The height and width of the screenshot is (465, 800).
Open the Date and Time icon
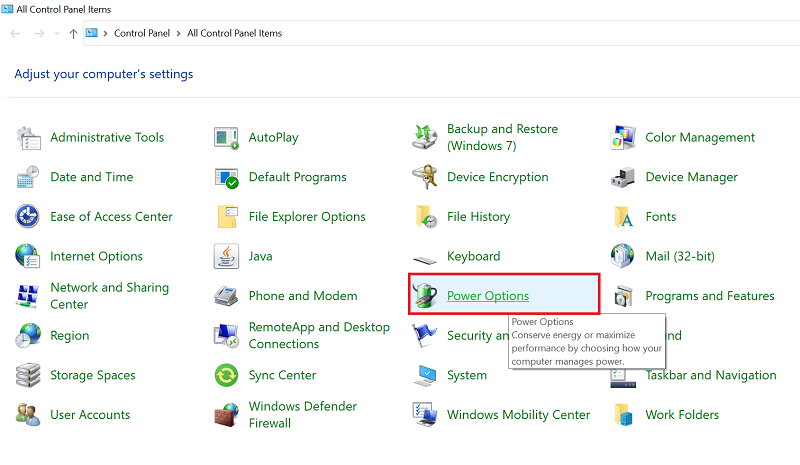click(x=28, y=177)
